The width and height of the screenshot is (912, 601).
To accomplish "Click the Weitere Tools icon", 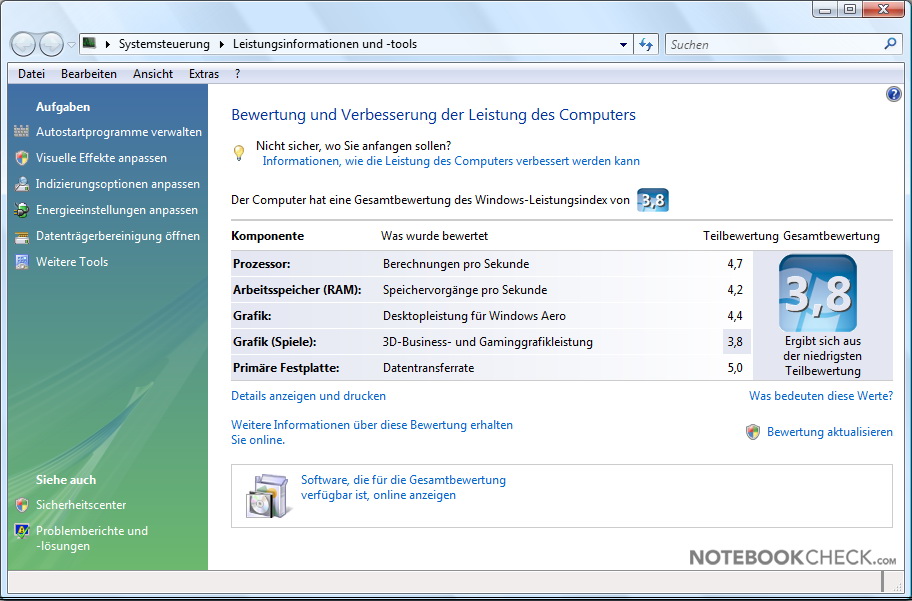I will (x=22, y=262).
